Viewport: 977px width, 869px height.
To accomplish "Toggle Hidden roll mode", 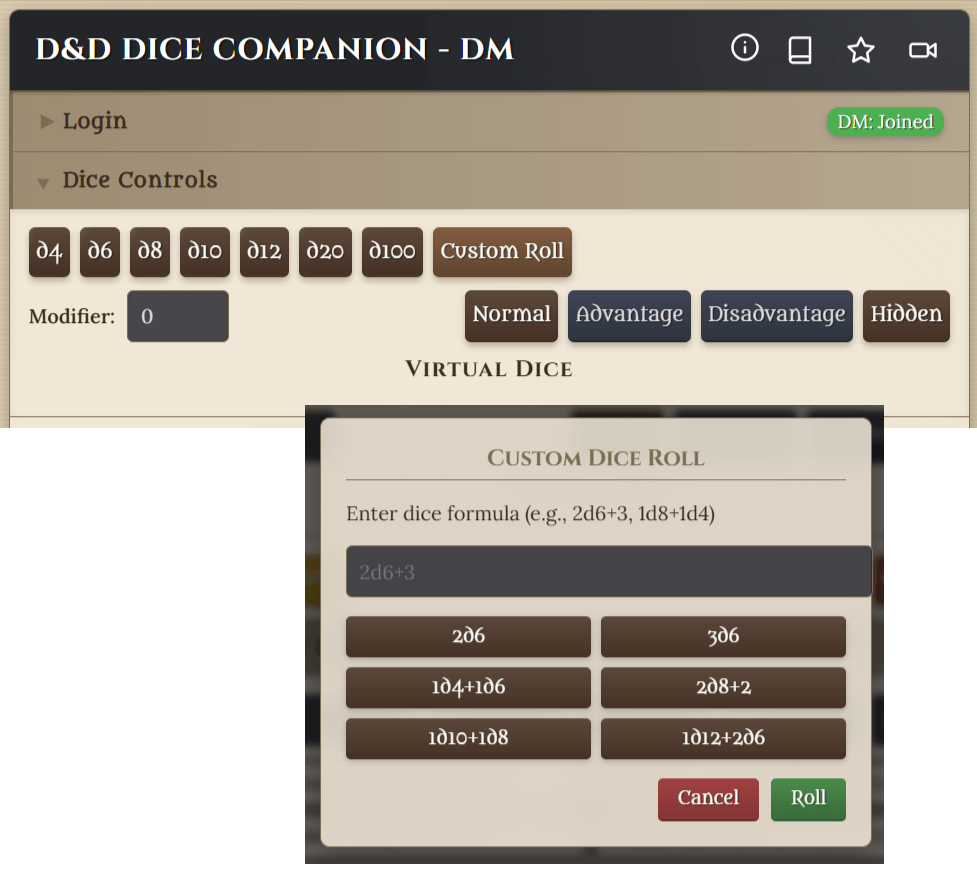I will click(x=906, y=315).
